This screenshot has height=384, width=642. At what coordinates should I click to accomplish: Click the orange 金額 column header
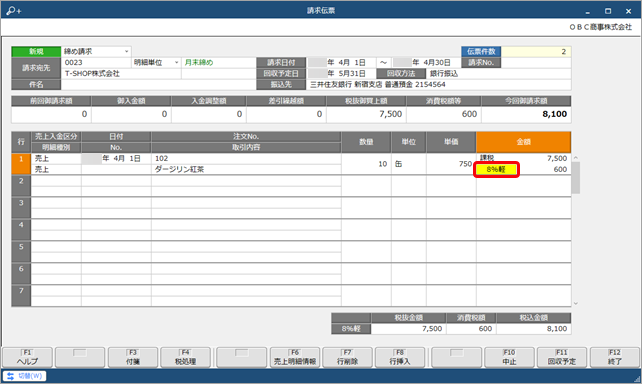point(523,142)
